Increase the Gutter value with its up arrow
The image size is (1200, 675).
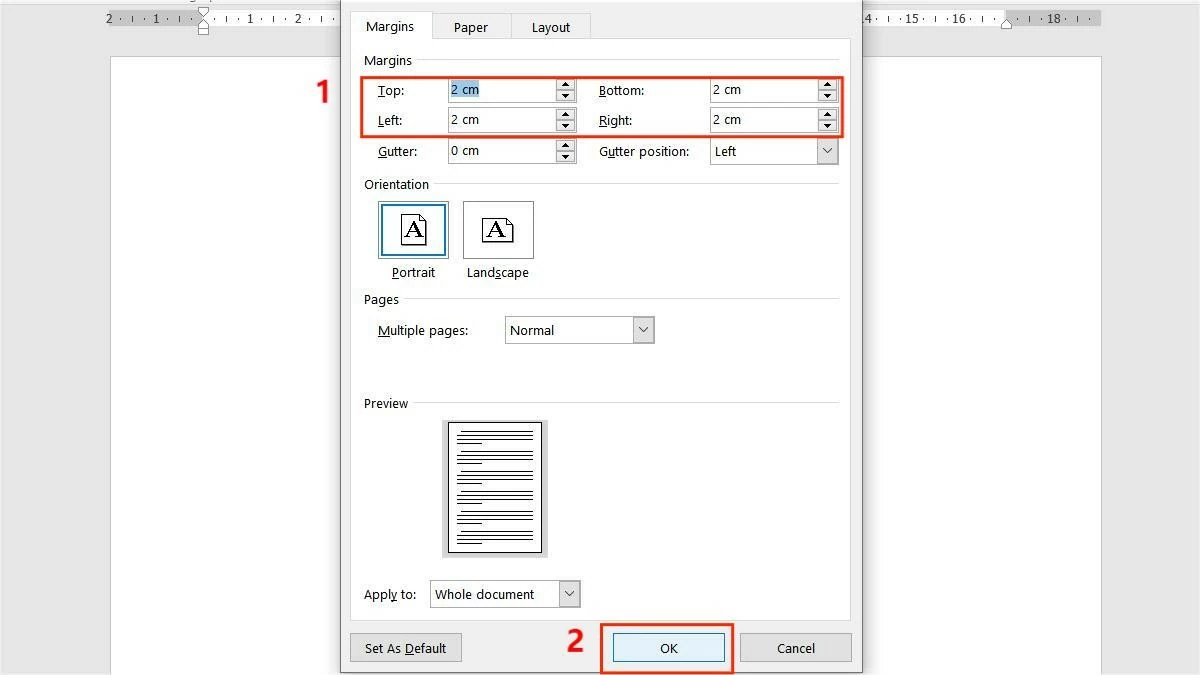coord(566,145)
